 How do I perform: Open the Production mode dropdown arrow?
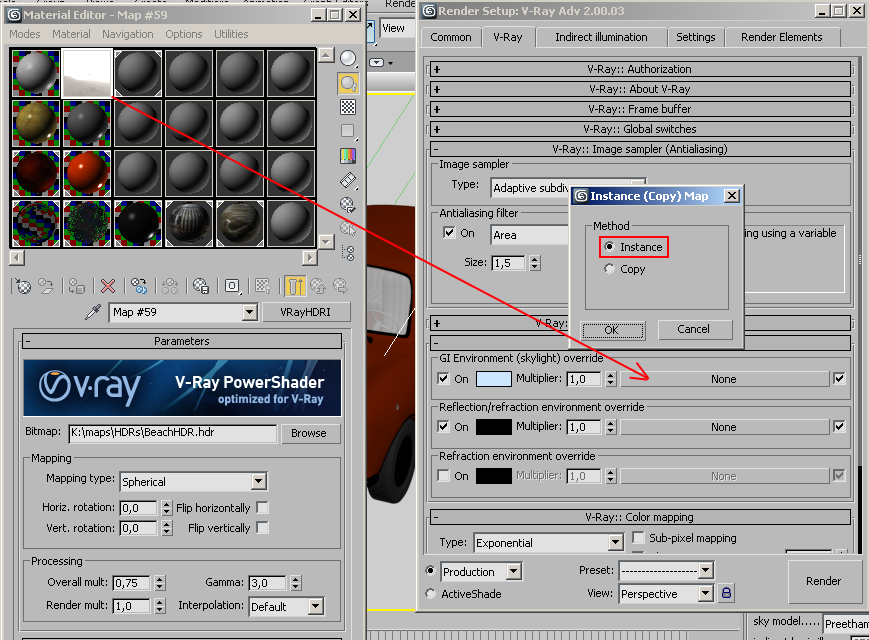coord(514,571)
